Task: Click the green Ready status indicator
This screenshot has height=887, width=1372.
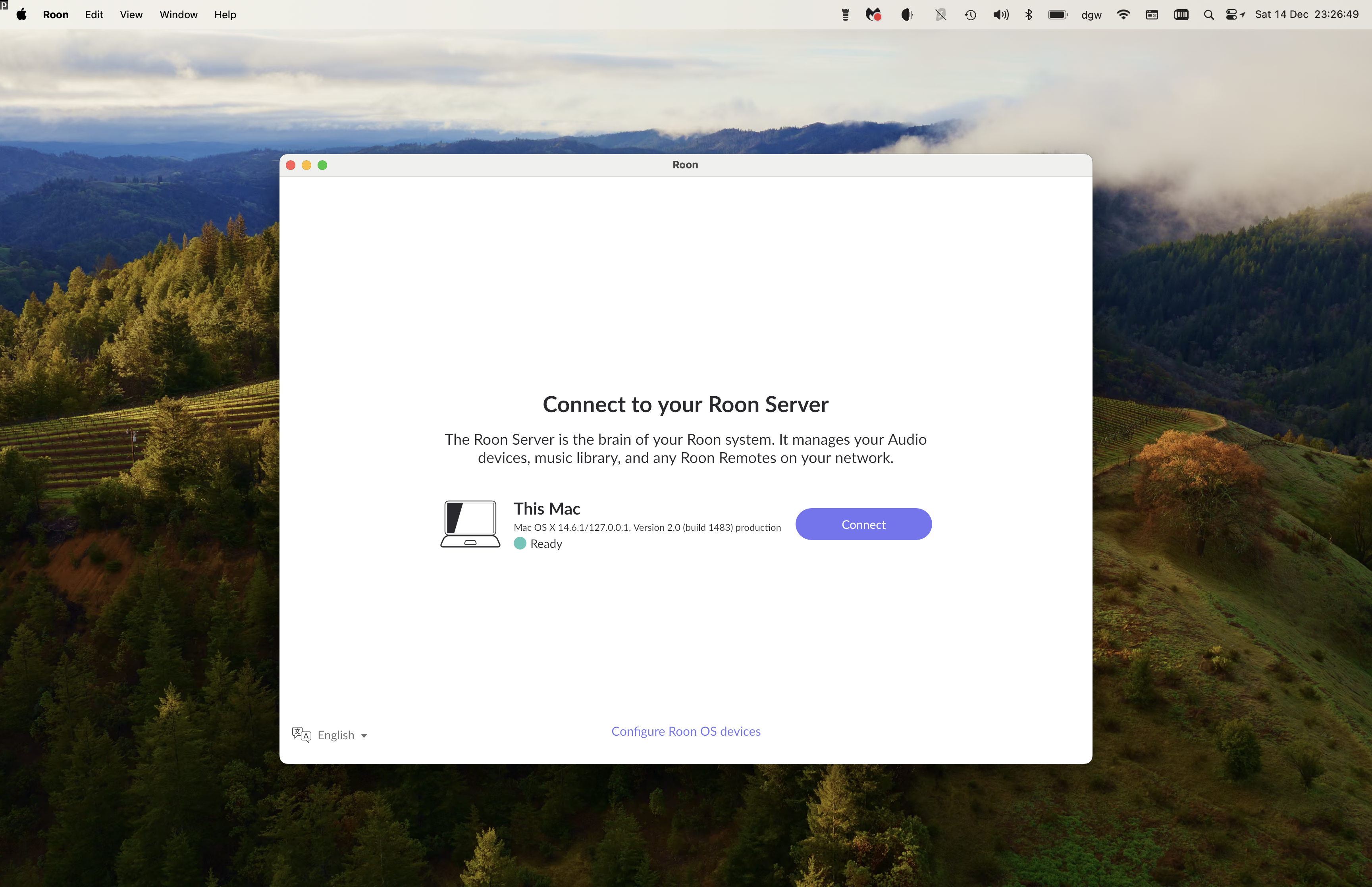Action: [520, 544]
